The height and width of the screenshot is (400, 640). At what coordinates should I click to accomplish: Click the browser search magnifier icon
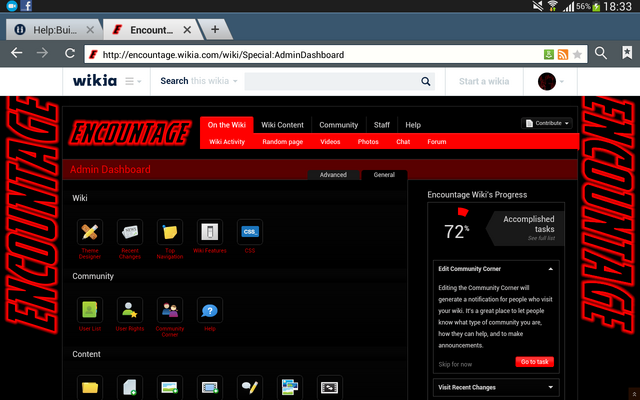click(x=600, y=53)
